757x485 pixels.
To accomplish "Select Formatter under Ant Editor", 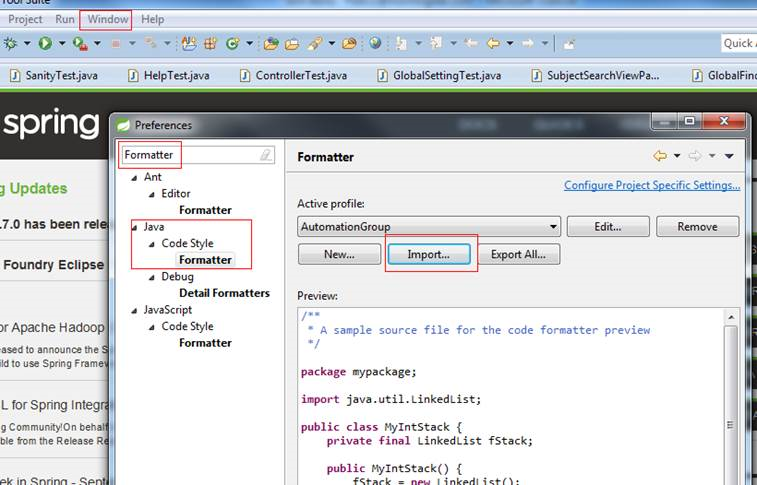I will [205, 210].
